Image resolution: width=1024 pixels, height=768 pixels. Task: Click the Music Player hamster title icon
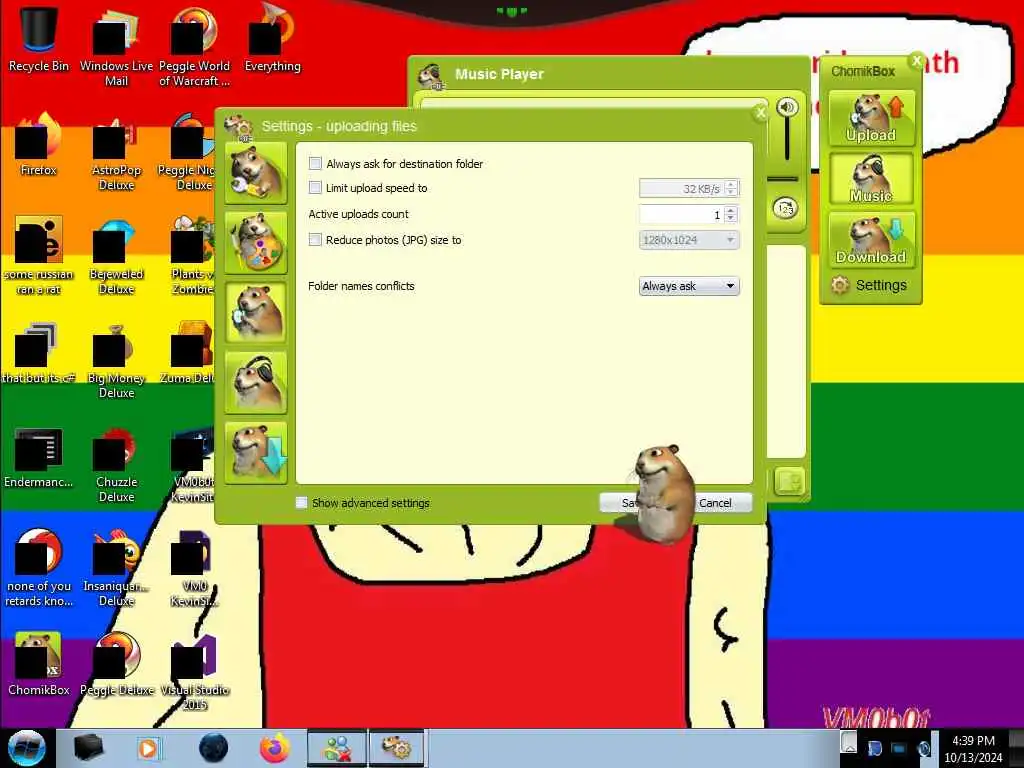pos(431,76)
